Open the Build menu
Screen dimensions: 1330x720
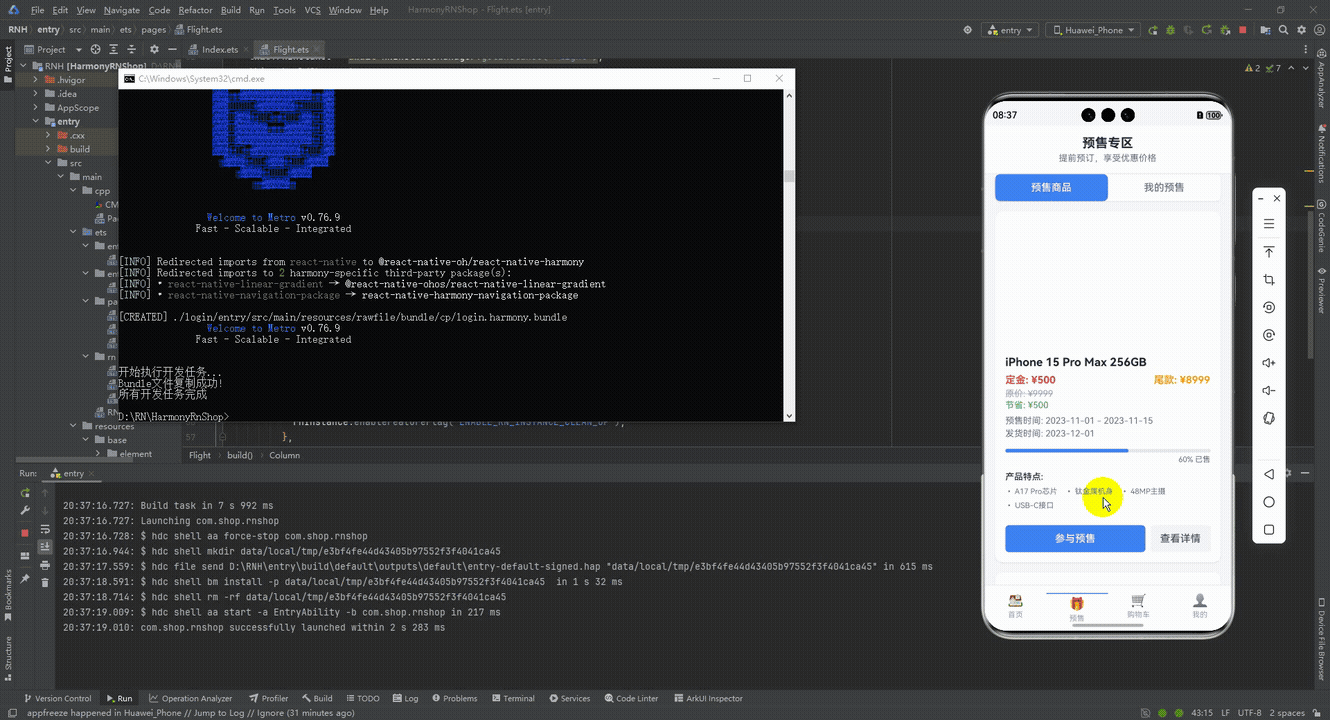click(x=231, y=10)
